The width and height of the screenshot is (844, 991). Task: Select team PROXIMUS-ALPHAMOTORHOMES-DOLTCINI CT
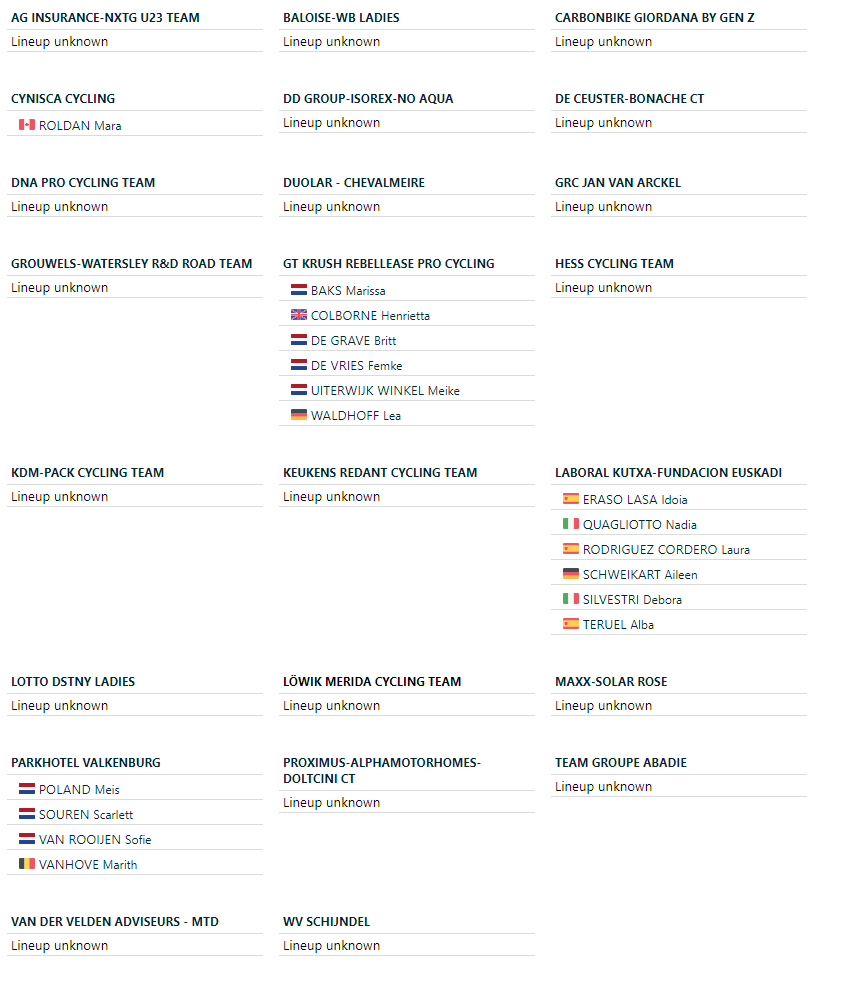[x=382, y=770]
